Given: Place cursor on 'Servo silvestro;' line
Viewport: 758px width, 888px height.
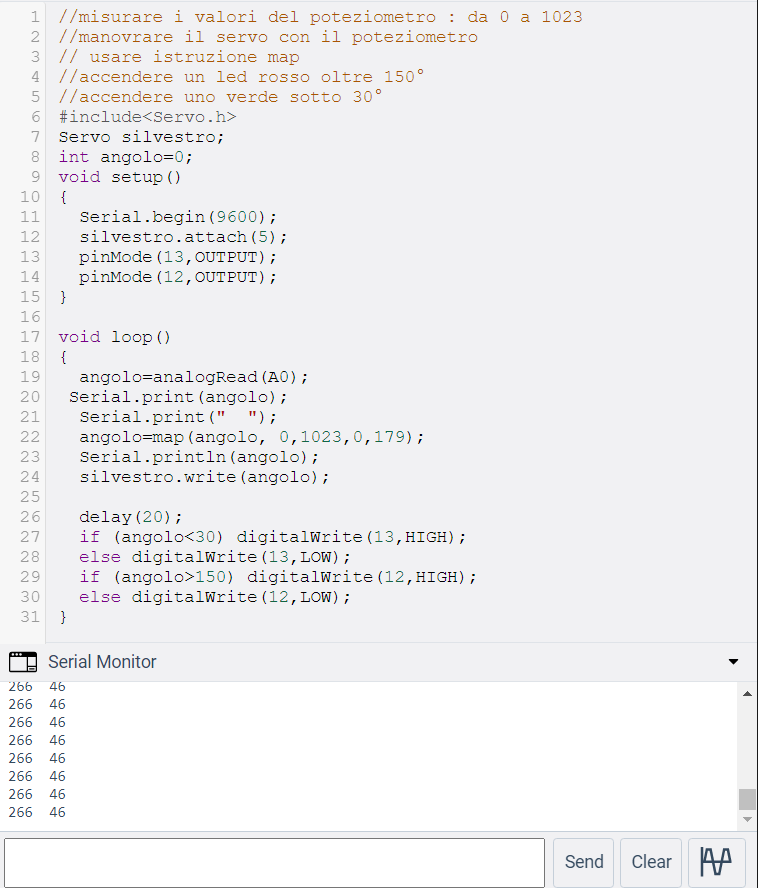Looking at the screenshot, I should point(142,137).
